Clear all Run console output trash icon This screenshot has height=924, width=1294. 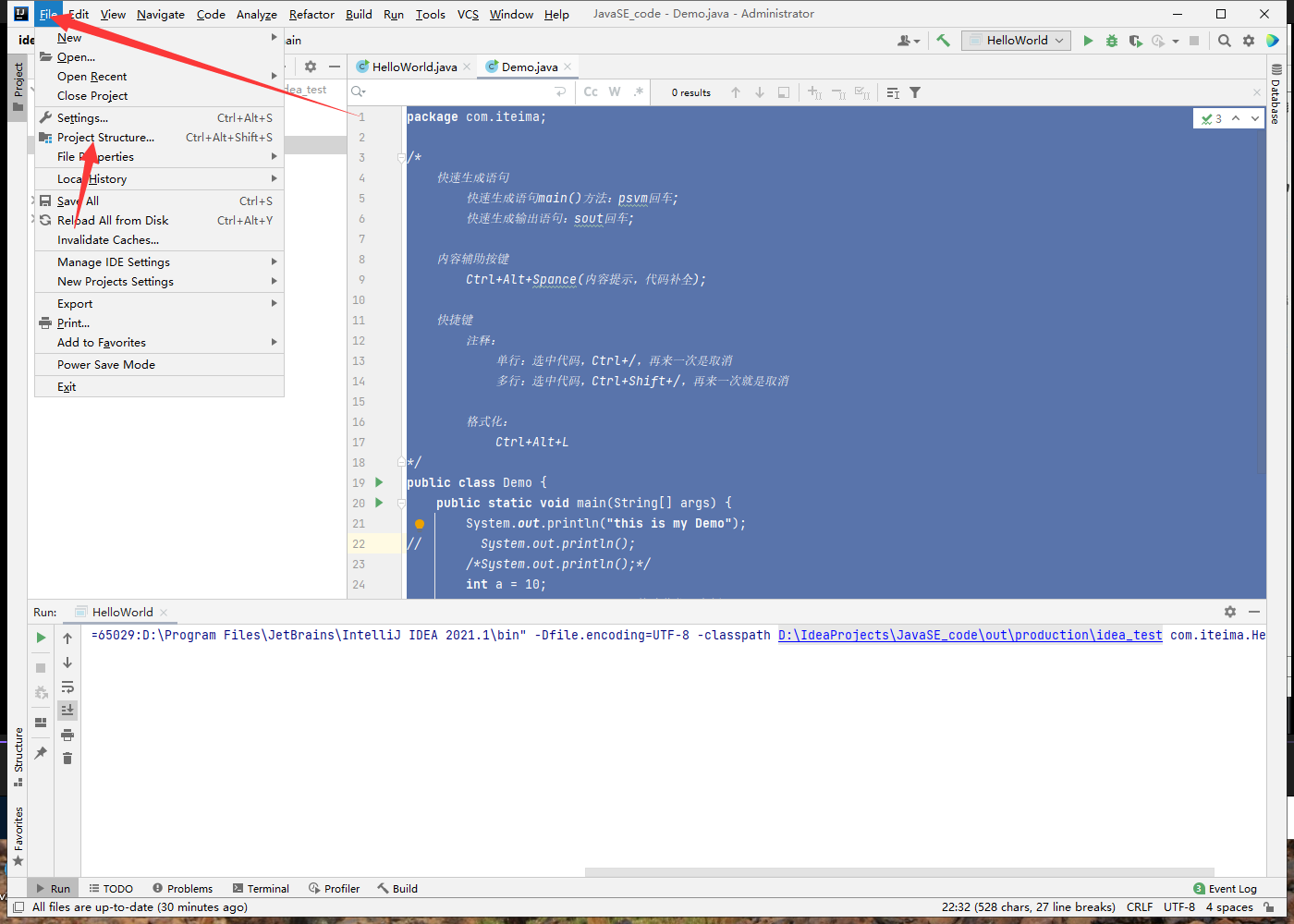tap(67, 758)
